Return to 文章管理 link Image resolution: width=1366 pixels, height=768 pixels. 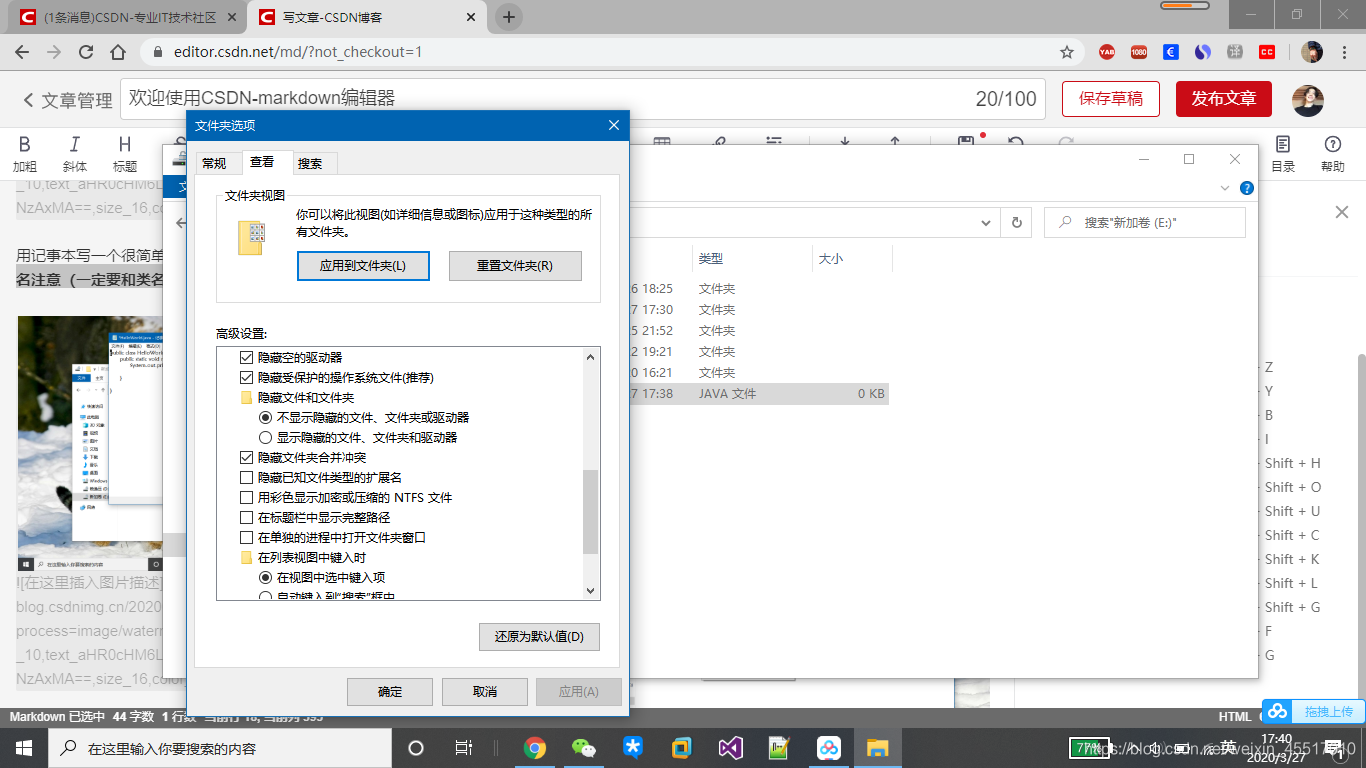pos(68,100)
